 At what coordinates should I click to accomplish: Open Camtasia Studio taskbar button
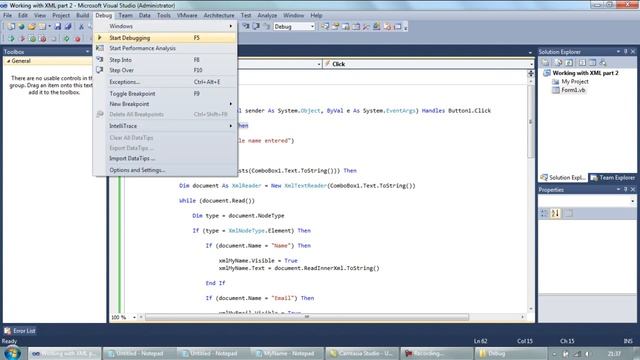coord(361,353)
